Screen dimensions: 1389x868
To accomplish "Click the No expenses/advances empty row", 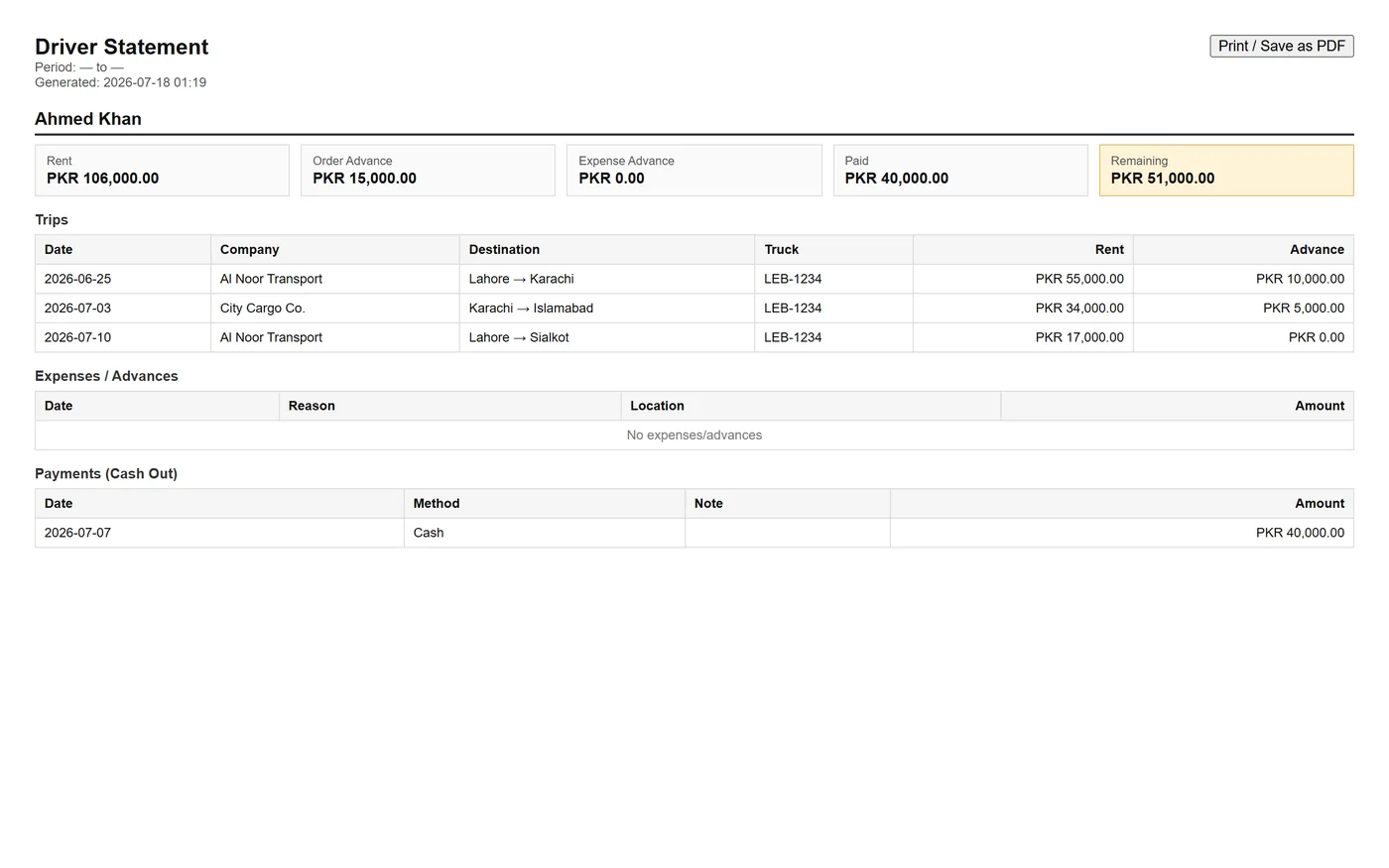I will pos(694,435).
